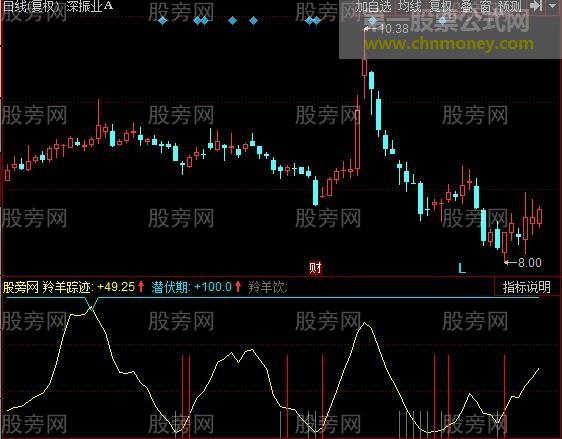
Task: Toggle the 均线 moving average display
Action: click(410, 6)
